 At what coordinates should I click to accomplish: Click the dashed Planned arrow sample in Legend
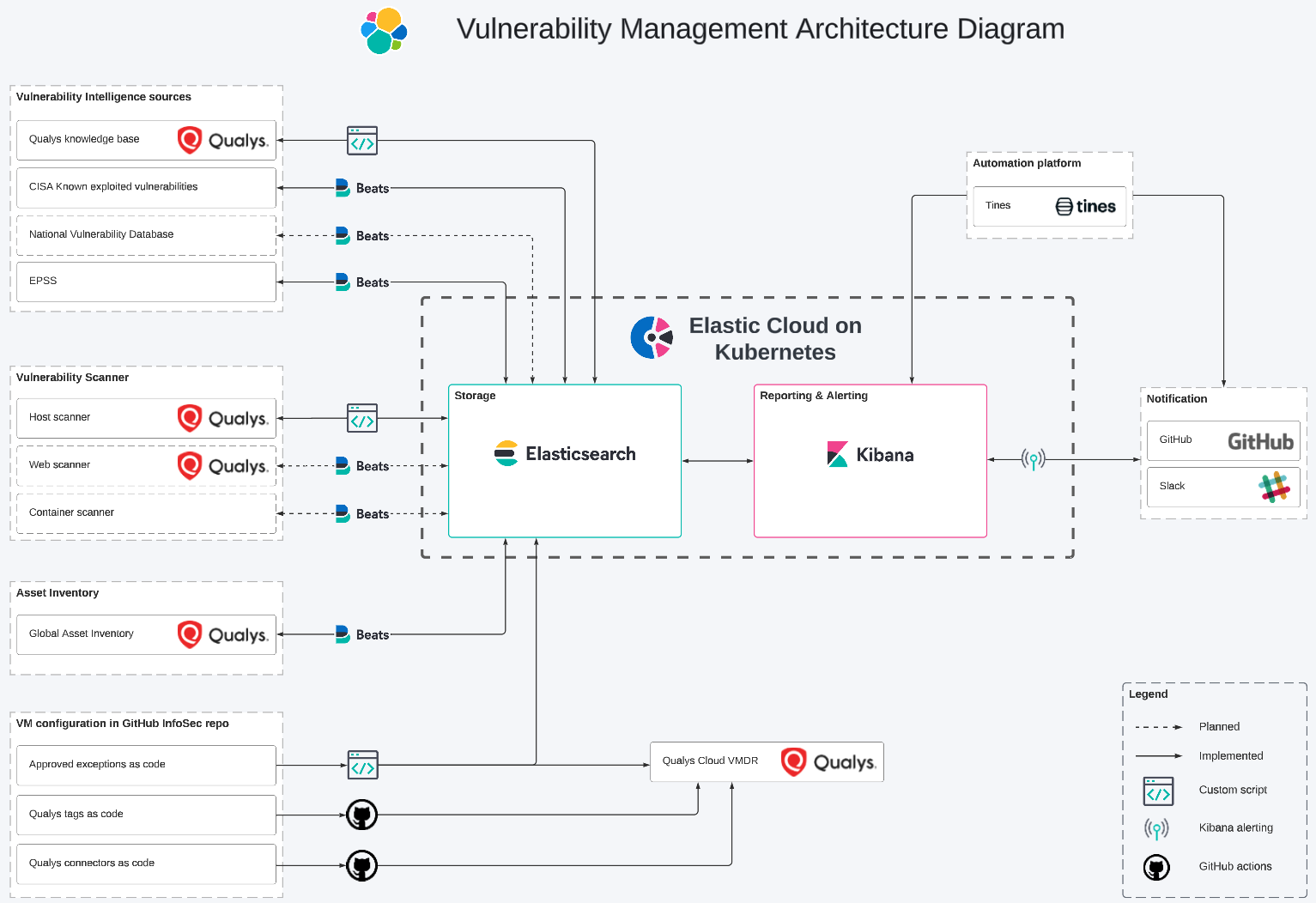pyautogui.click(x=1159, y=727)
